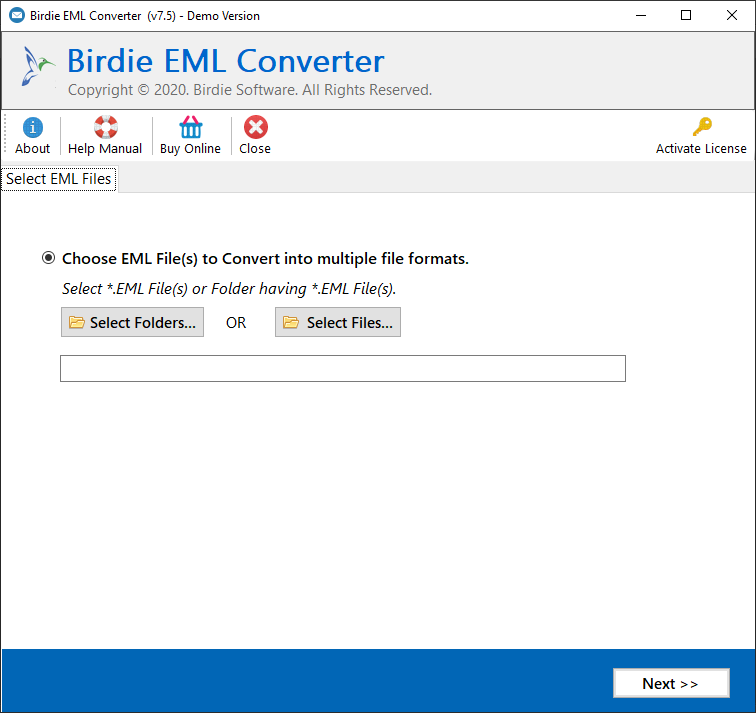
Task: Open the About info icon
Action: pos(32,128)
